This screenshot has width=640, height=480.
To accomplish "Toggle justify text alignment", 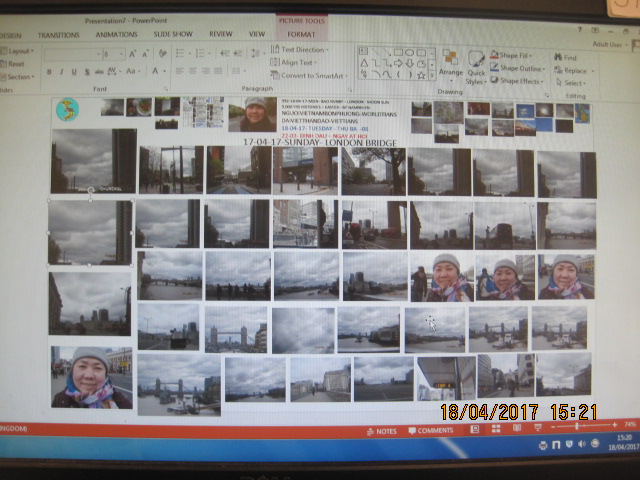I will [x=218, y=71].
